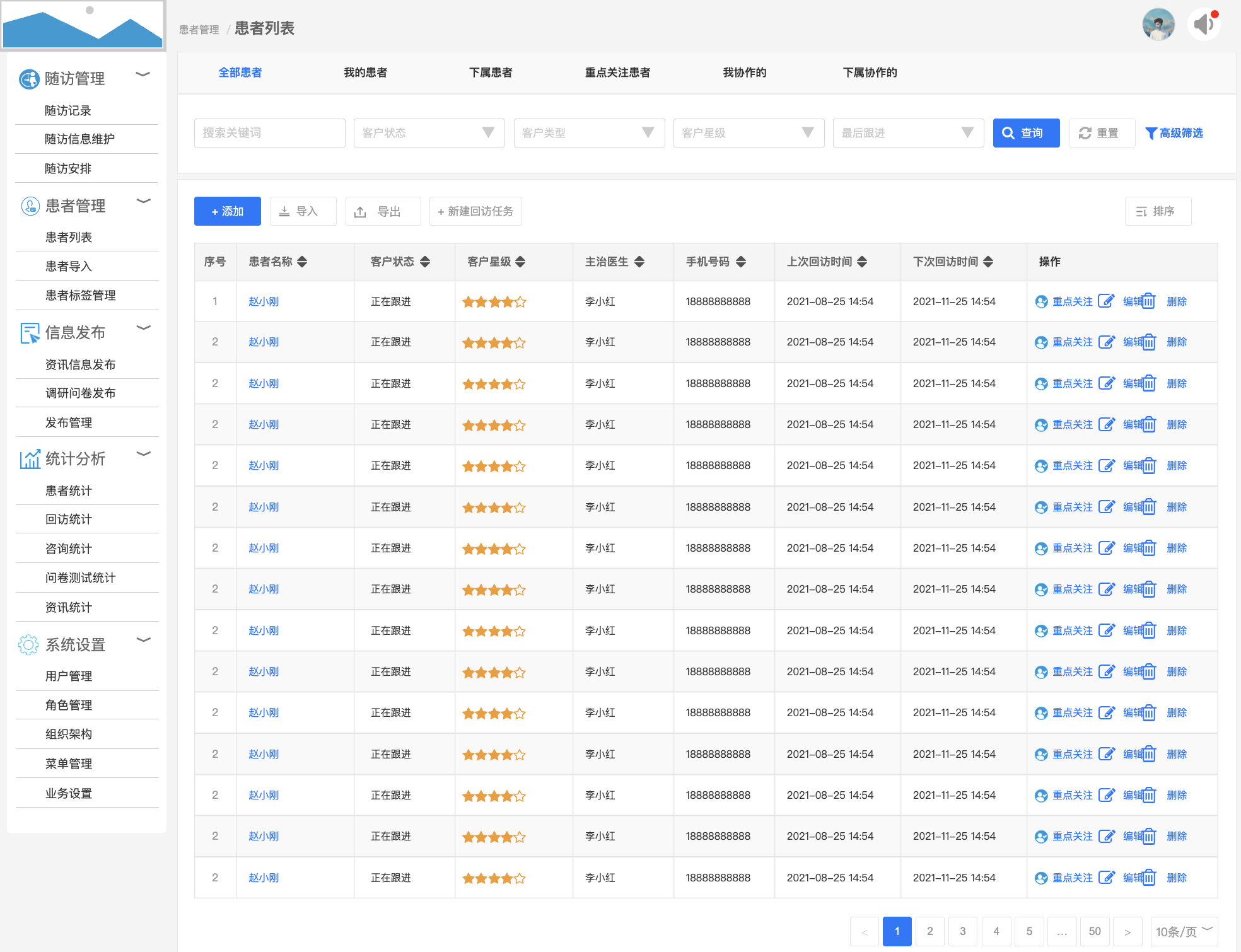Click 删除 in the first row
The height and width of the screenshot is (952, 1241).
tap(1177, 301)
